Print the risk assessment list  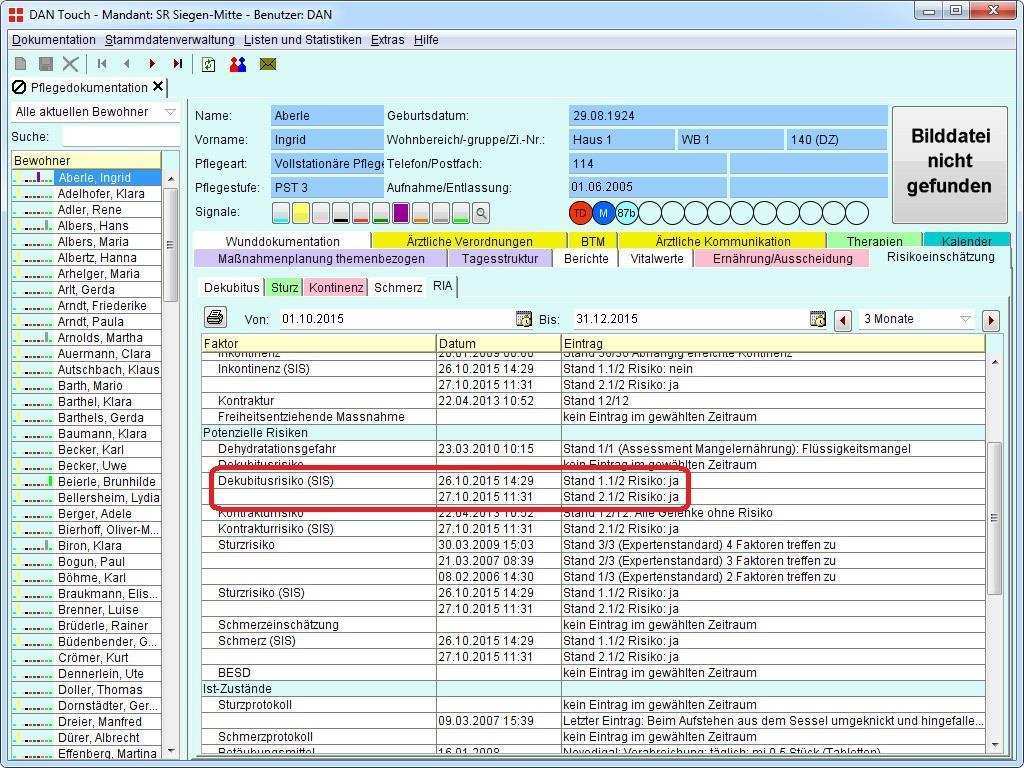point(215,318)
